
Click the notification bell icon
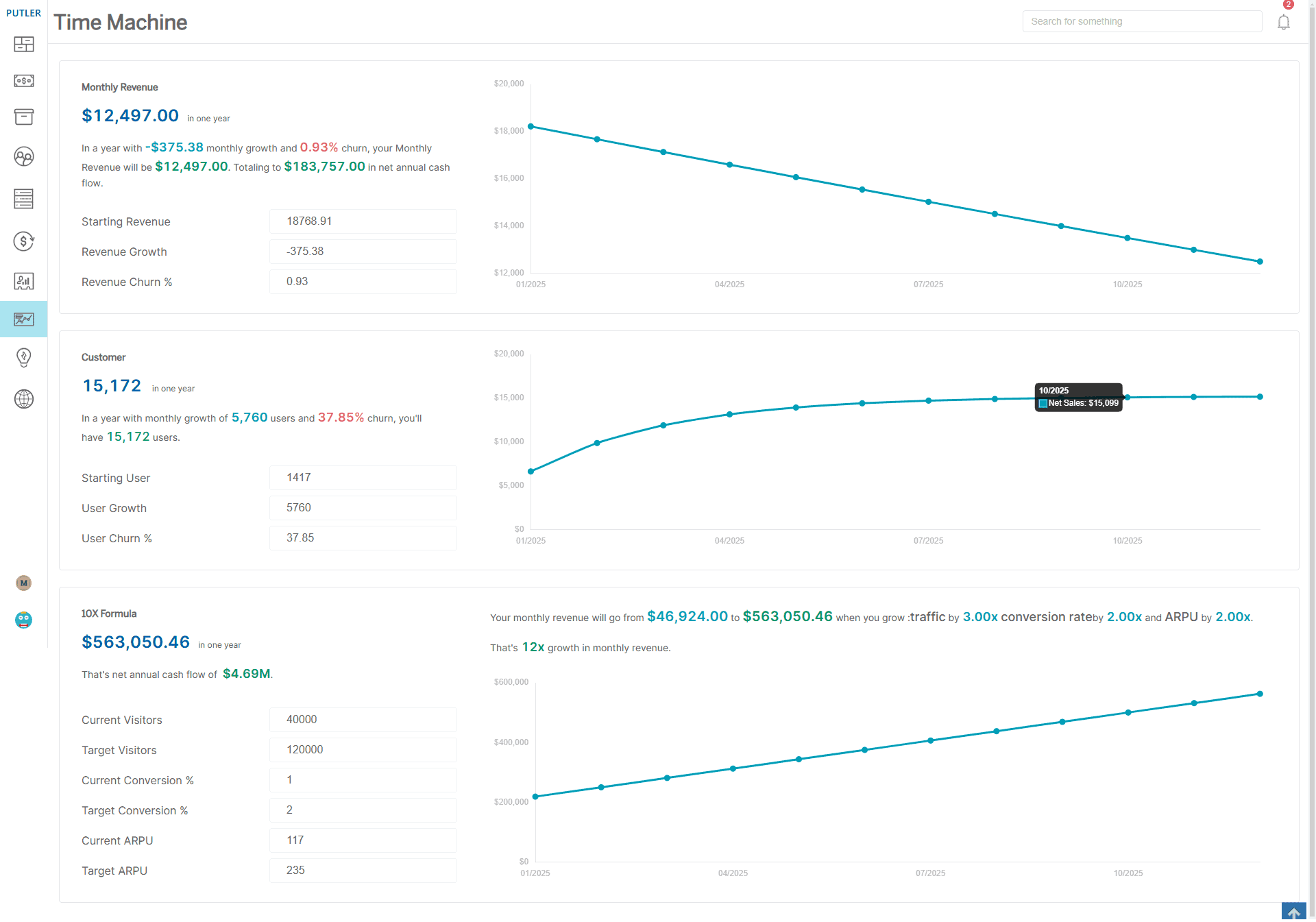pyautogui.click(x=1284, y=22)
